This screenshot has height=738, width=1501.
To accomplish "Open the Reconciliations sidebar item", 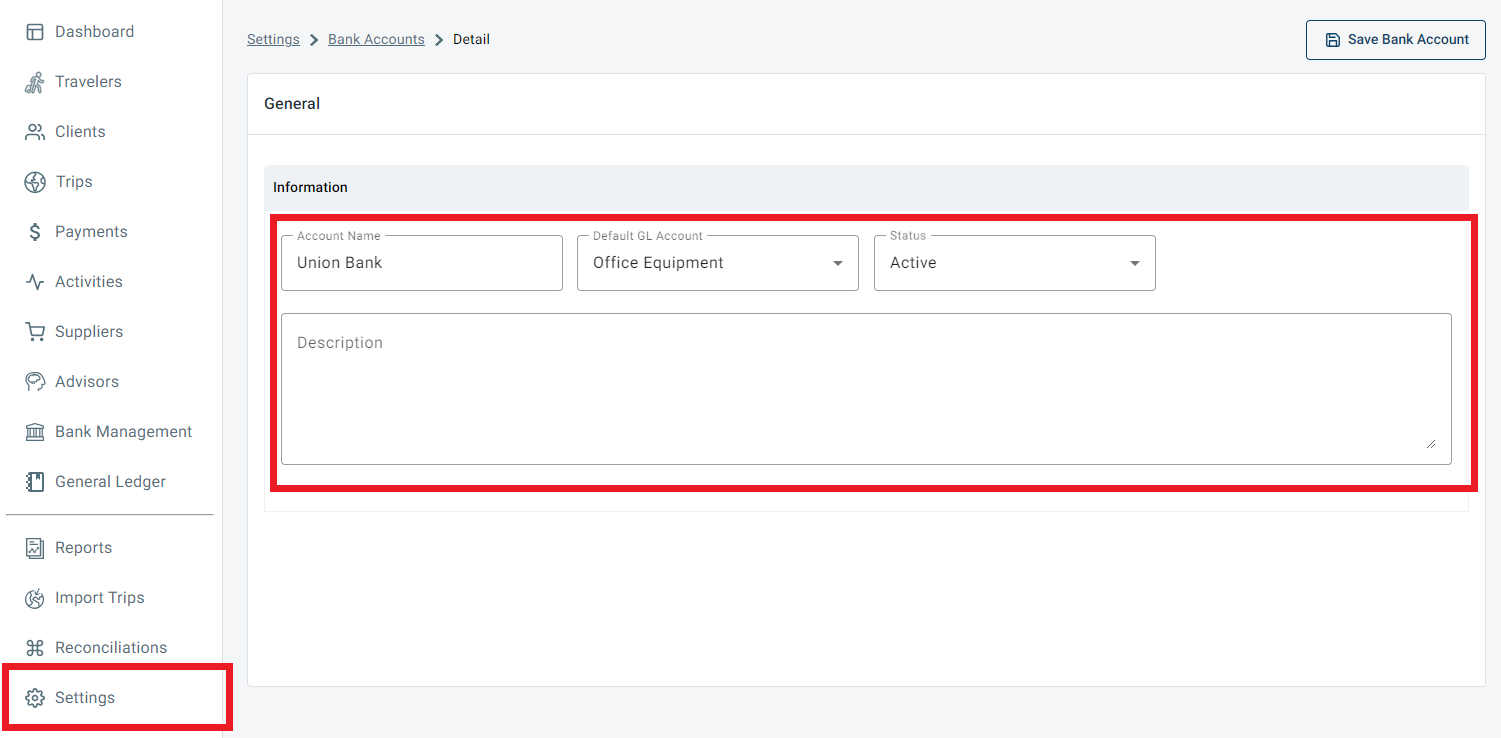I will pyautogui.click(x=110, y=648).
